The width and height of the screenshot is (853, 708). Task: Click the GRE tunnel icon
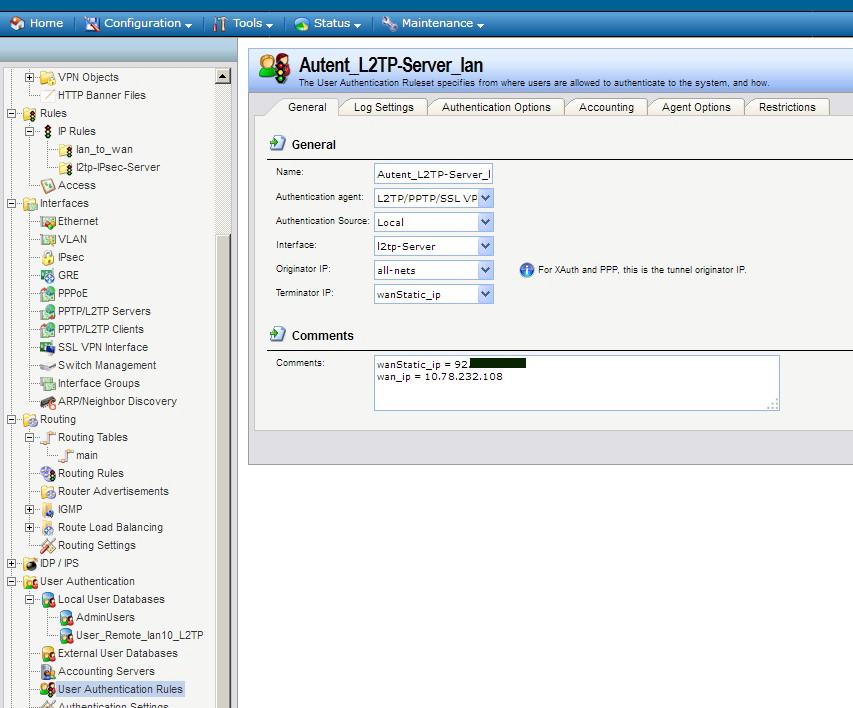point(48,275)
